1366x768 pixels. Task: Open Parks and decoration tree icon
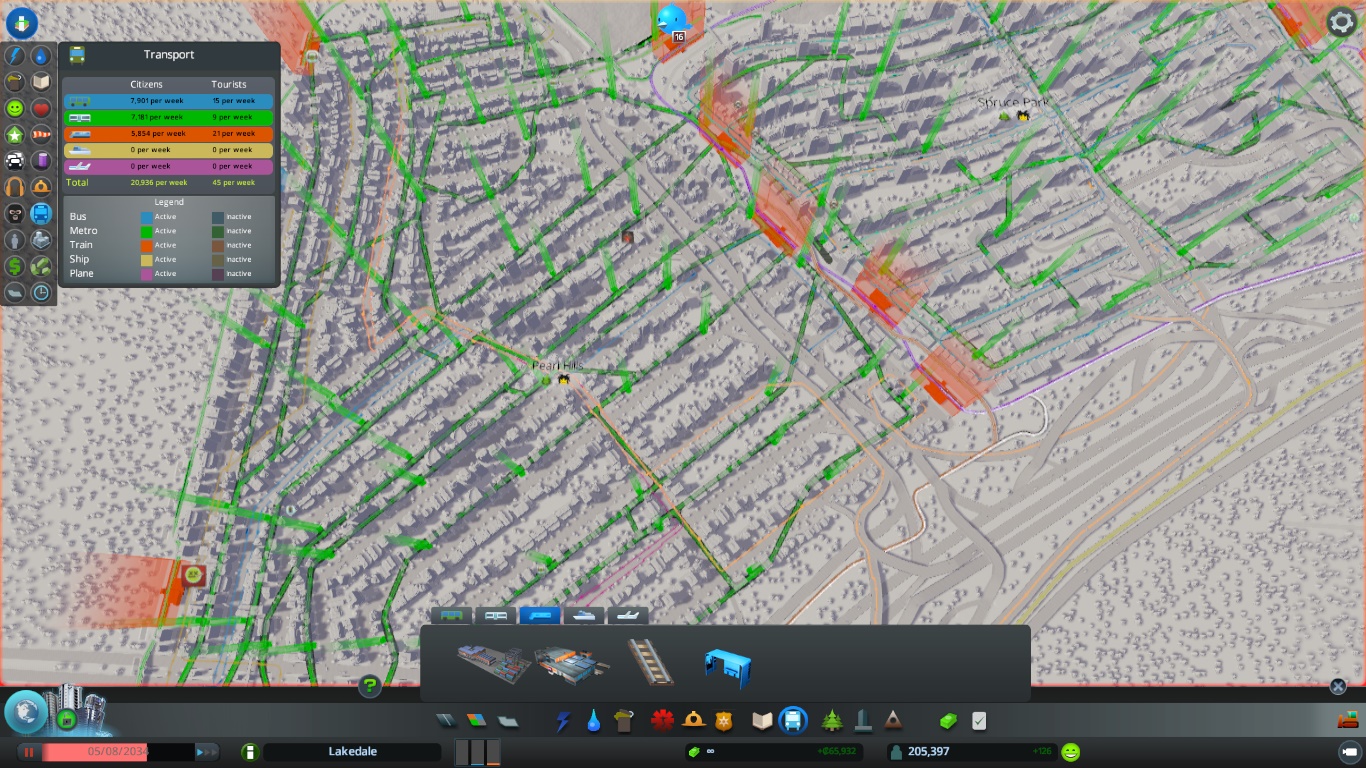(831, 720)
